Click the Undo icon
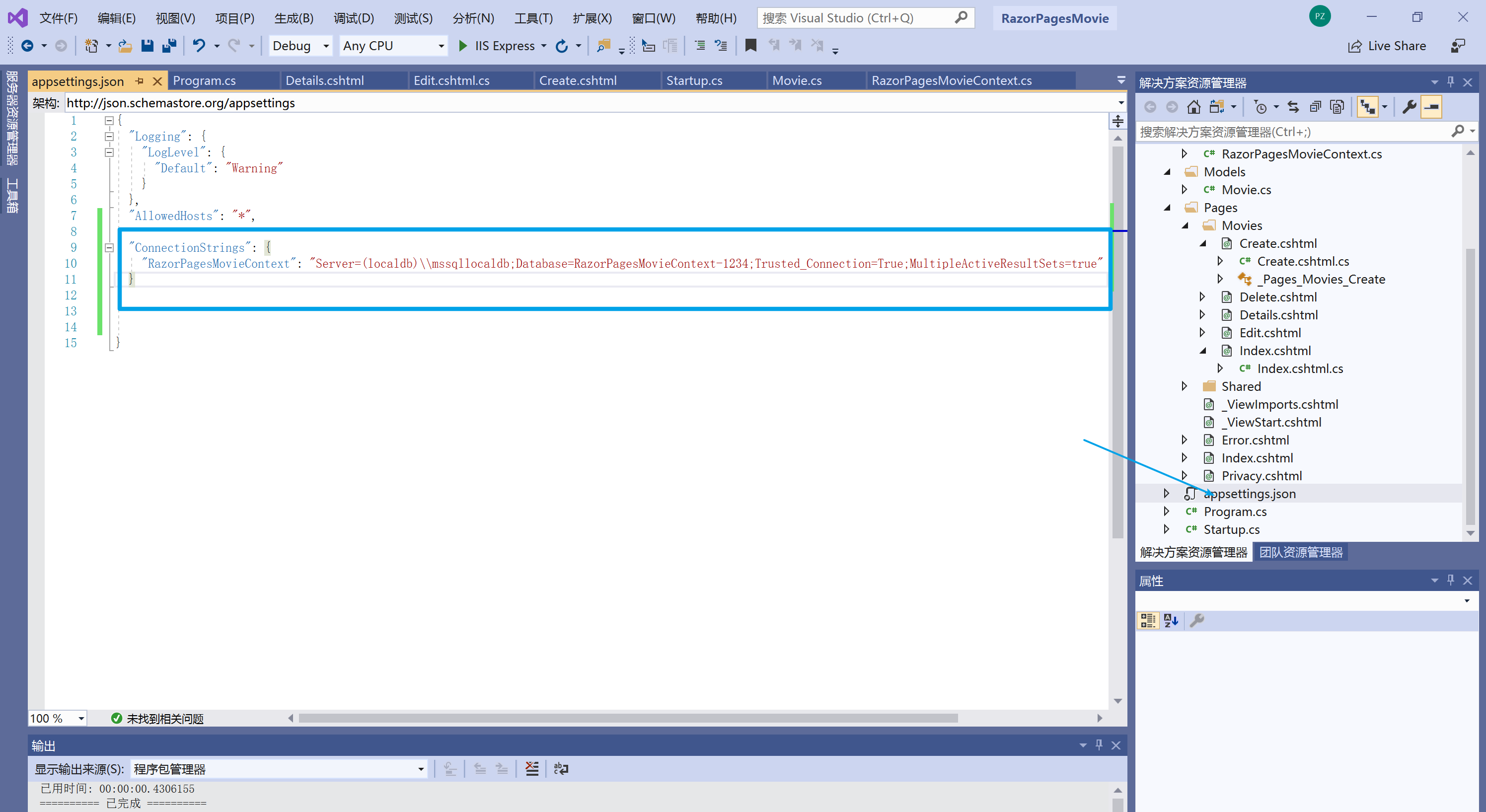This screenshot has height=812, width=1486. (199, 46)
